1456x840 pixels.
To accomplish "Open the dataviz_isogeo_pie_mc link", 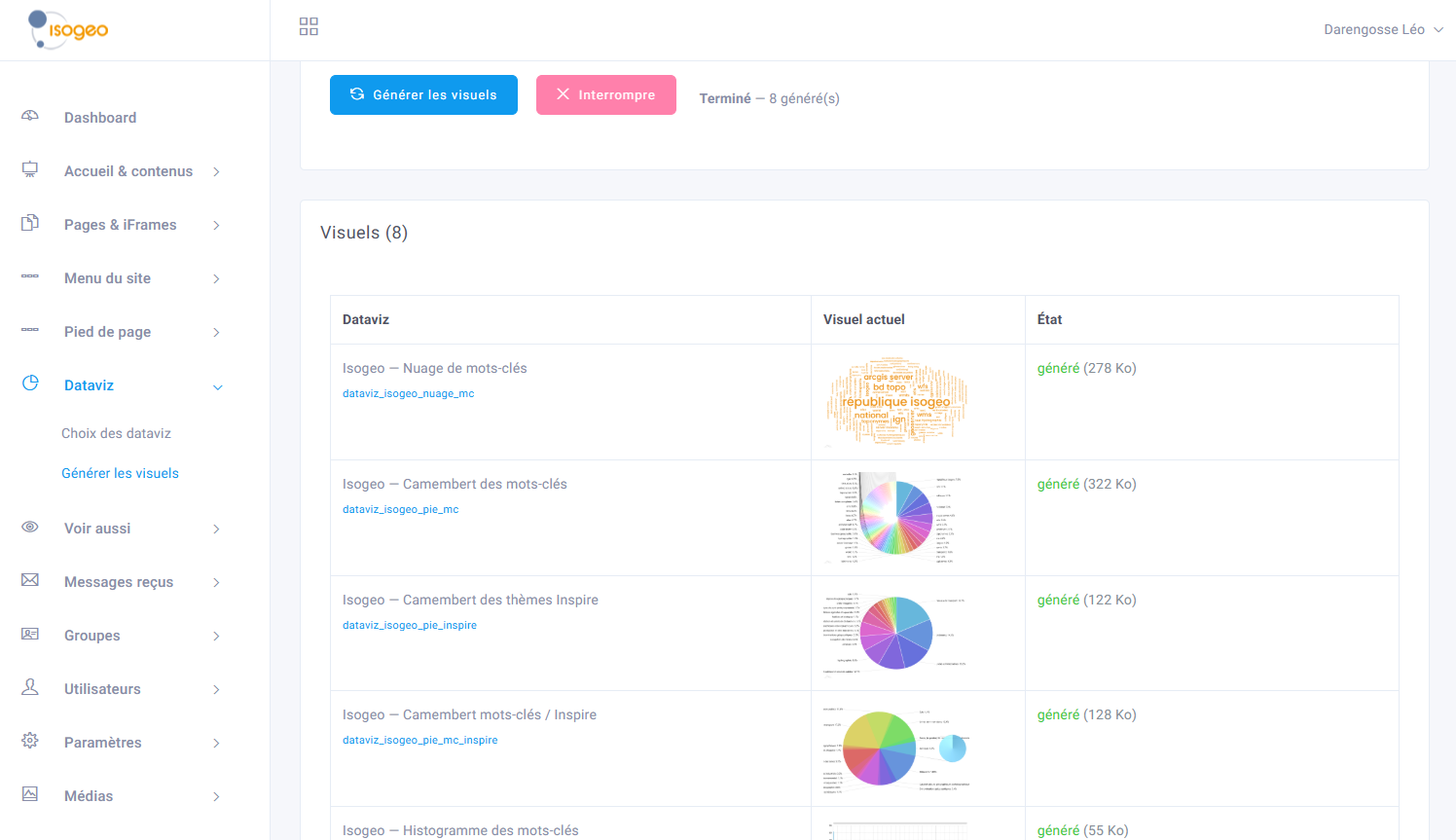I will point(400,509).
